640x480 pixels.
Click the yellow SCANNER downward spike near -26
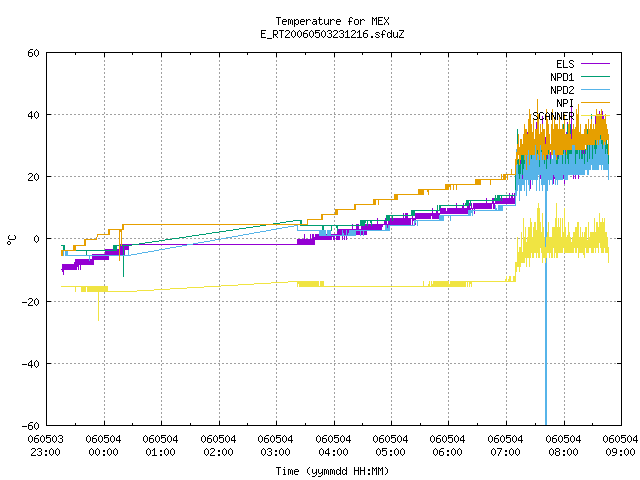click(x=98, y=306)
